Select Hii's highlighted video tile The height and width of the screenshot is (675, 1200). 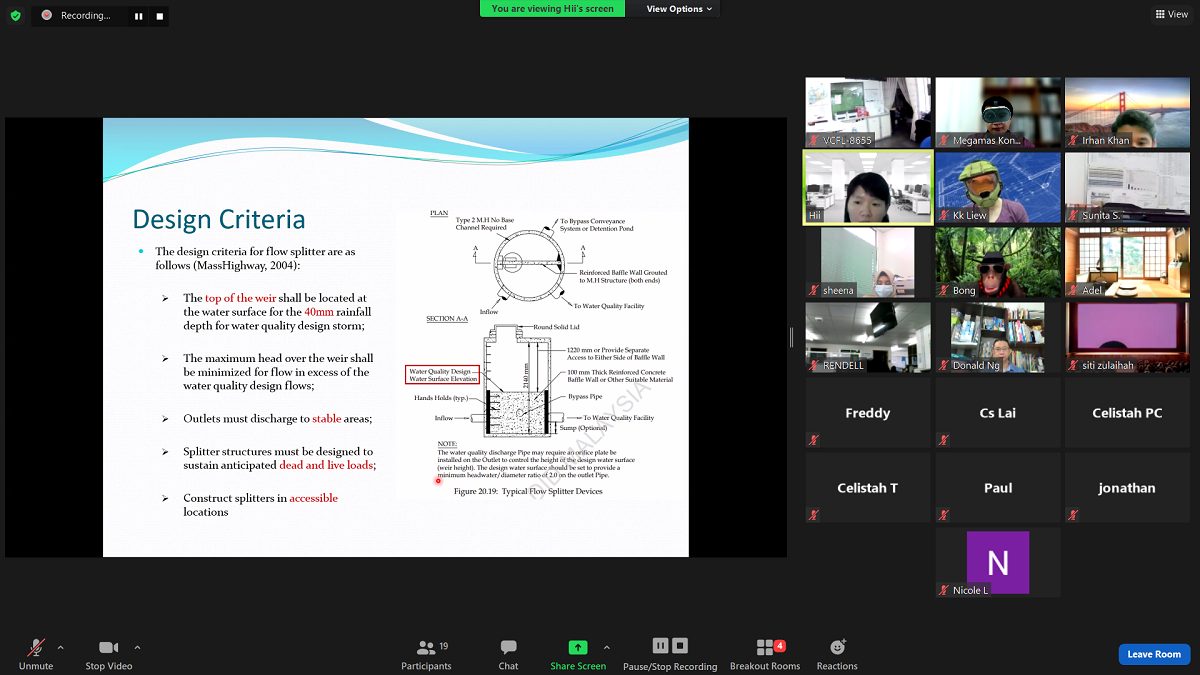(x=868, y=188)
